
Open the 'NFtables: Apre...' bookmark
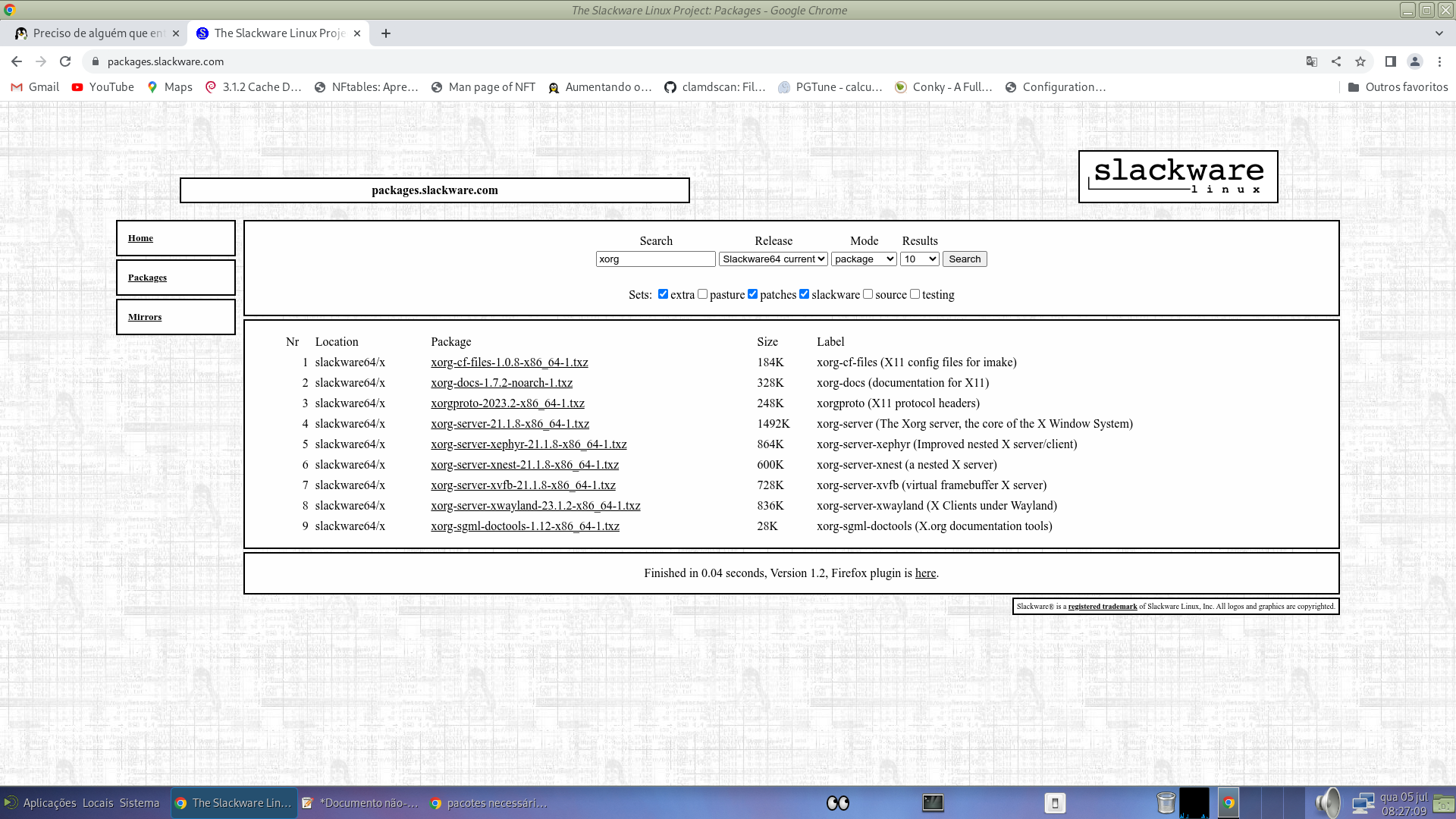tap(366, 87)
